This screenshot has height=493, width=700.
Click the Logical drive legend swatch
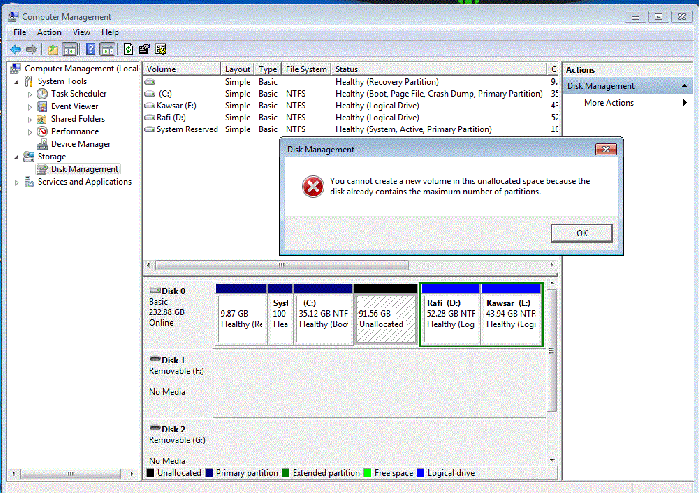coord(420,473)
